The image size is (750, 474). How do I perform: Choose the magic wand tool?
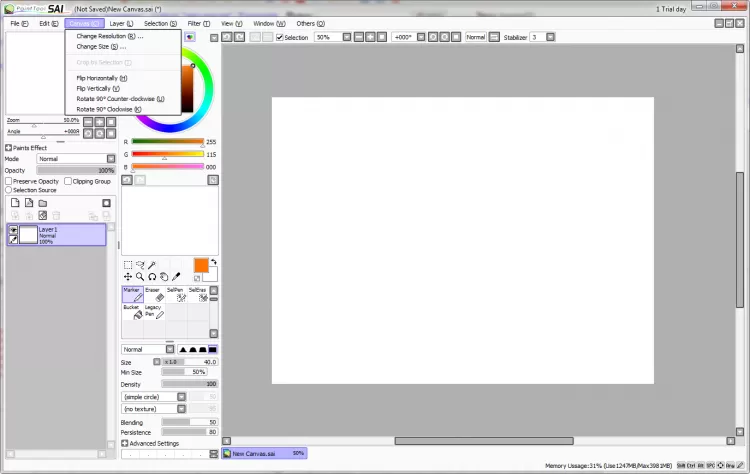[152, 265]
